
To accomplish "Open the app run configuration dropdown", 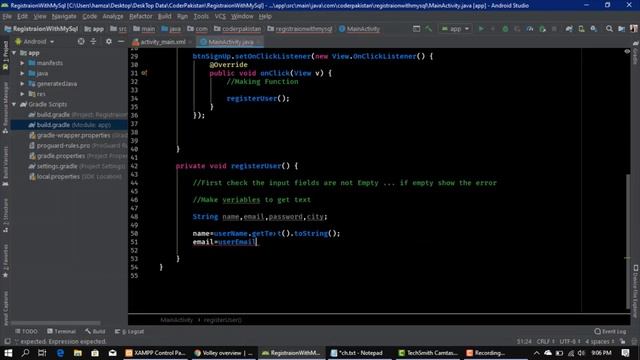I will pyautogui.click(x=455, y=29).
